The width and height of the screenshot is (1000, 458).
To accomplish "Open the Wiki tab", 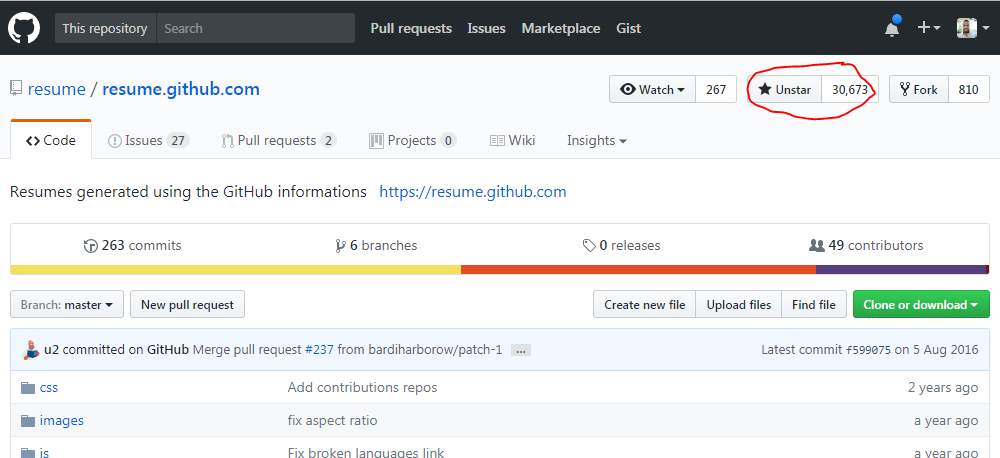I will [x=512, y=140].
